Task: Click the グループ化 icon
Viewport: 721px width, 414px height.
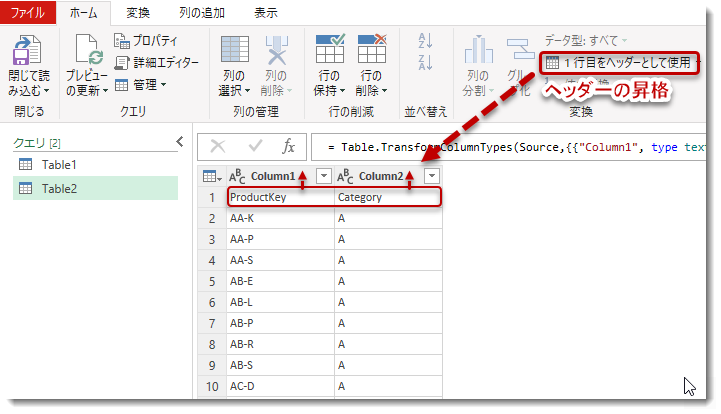Action: [520, 49]
